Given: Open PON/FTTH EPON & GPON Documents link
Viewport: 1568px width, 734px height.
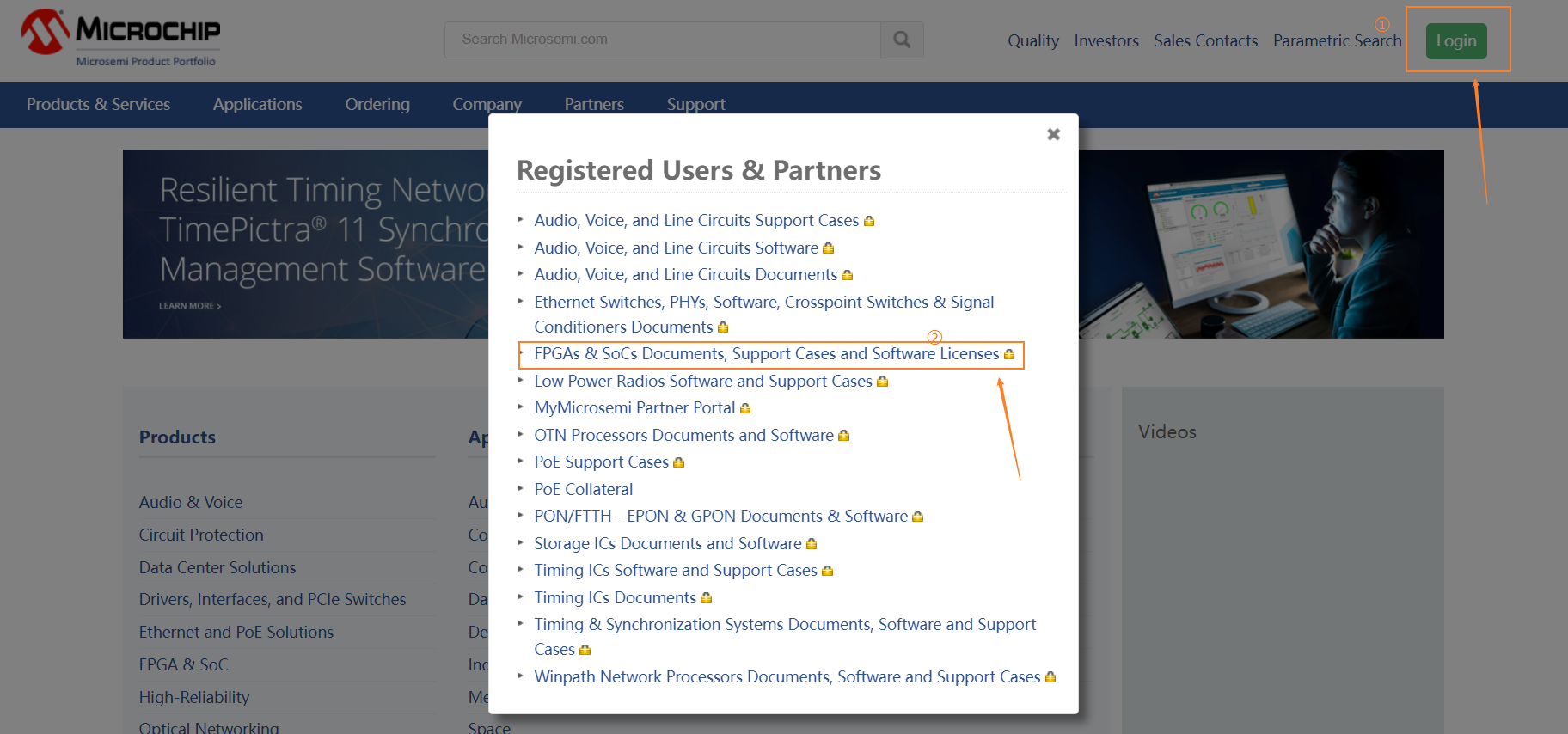Looking at the screenshot, I should click(721, 517).
